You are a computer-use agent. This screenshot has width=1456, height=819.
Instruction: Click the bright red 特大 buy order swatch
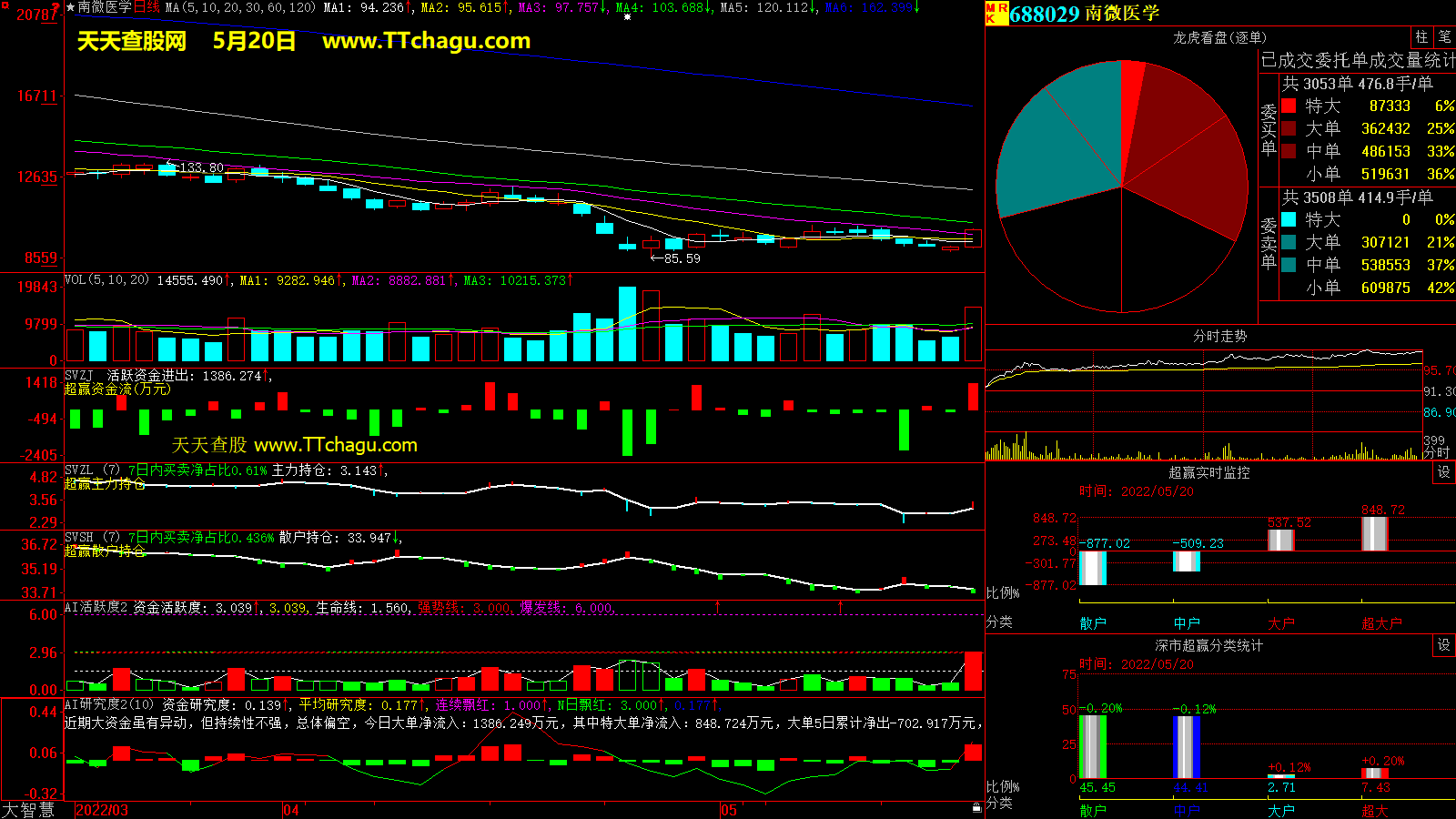[x=1289, y=106]
